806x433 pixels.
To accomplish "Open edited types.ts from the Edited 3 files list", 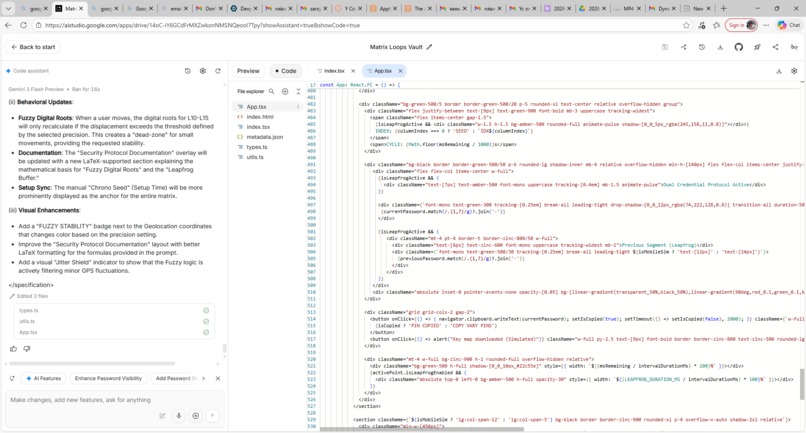I will point(114,311).
